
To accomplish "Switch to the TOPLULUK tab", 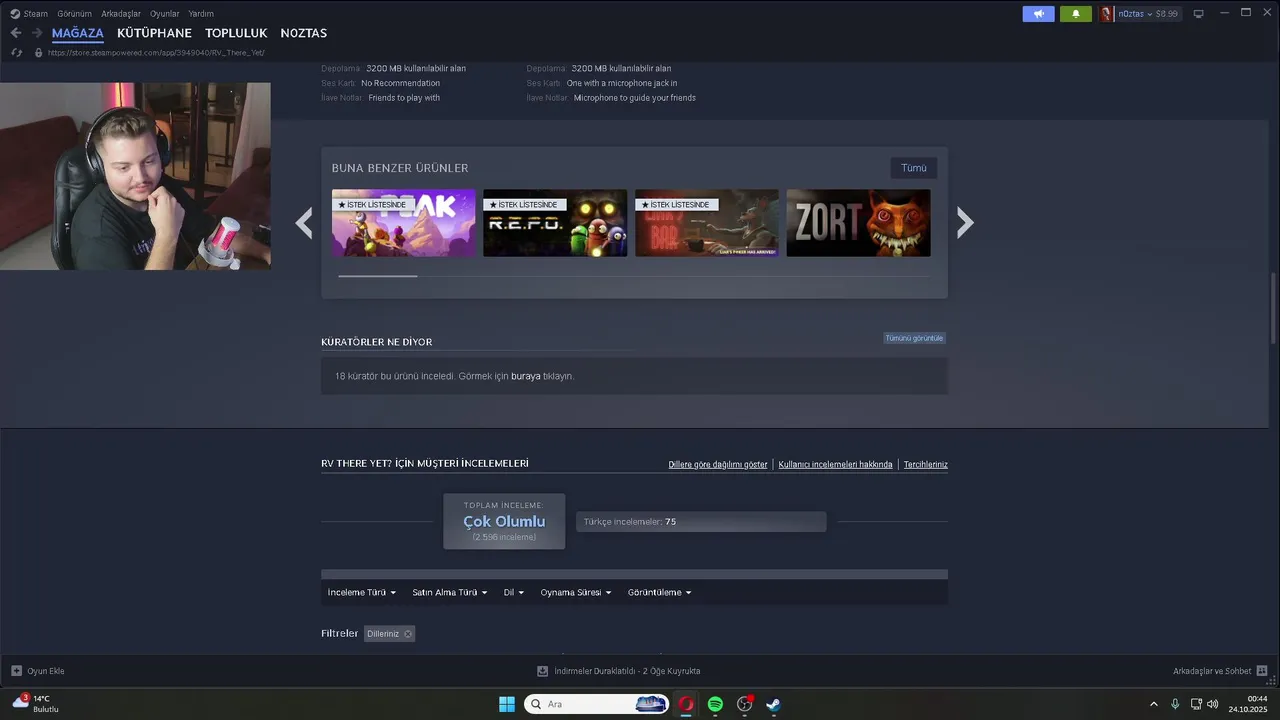I will click(236, 33).
